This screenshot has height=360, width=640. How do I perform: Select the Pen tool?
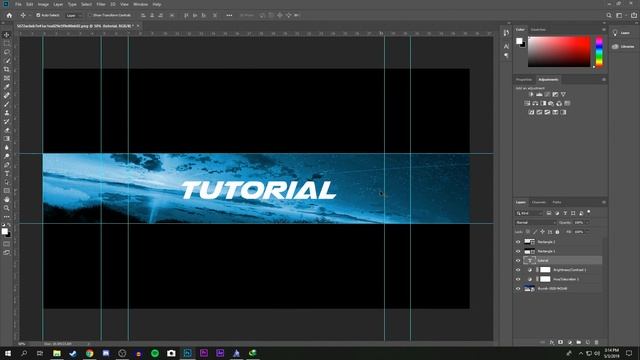click(x=7, y=165)
